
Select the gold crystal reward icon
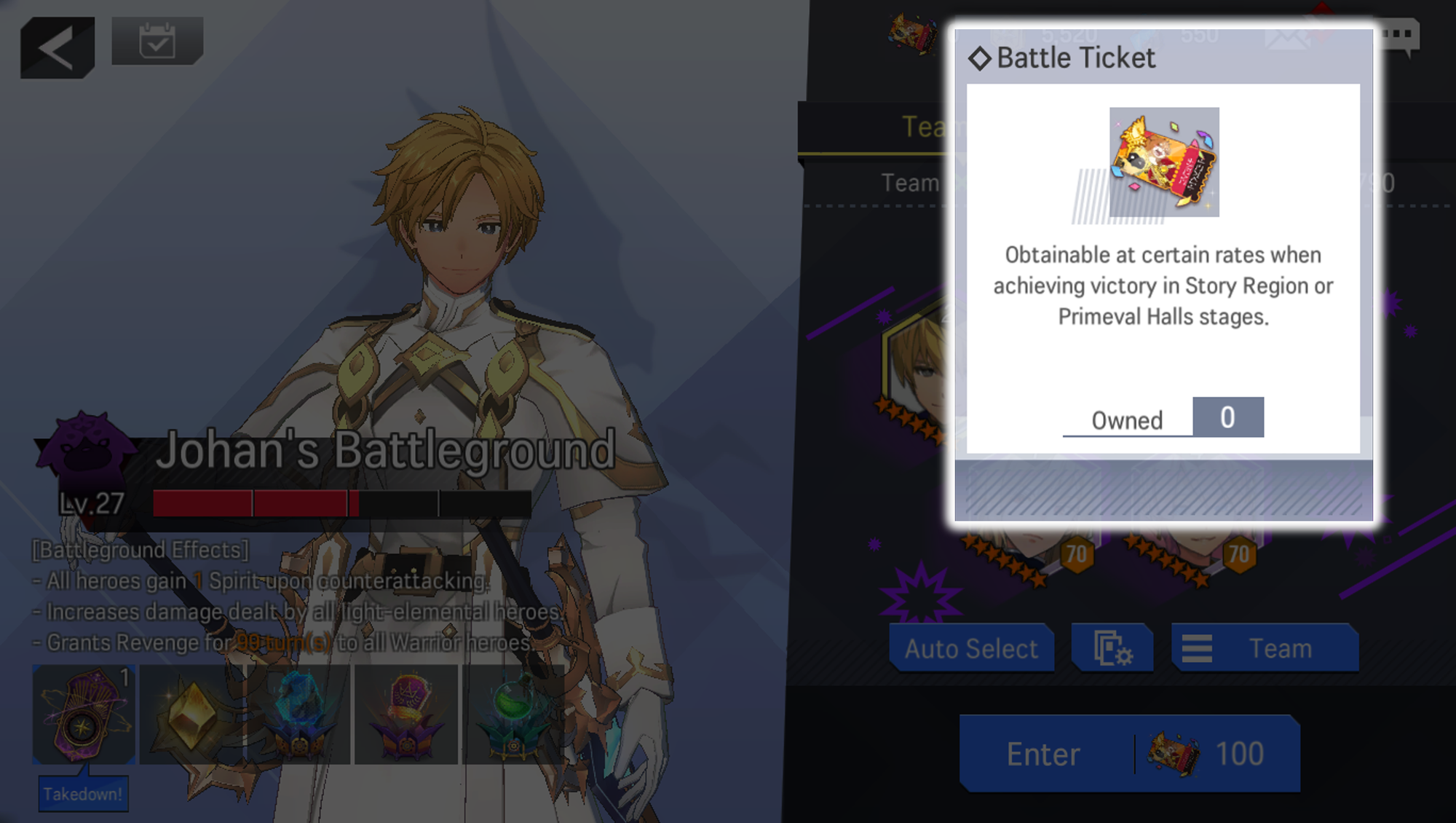pos(191,714)
